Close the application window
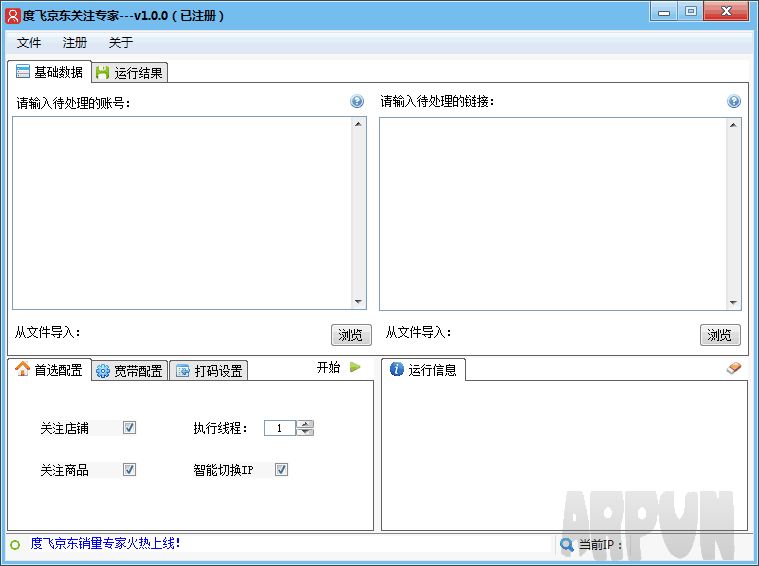The height and width of the screenshot is (566, 759). click(726, 12)
